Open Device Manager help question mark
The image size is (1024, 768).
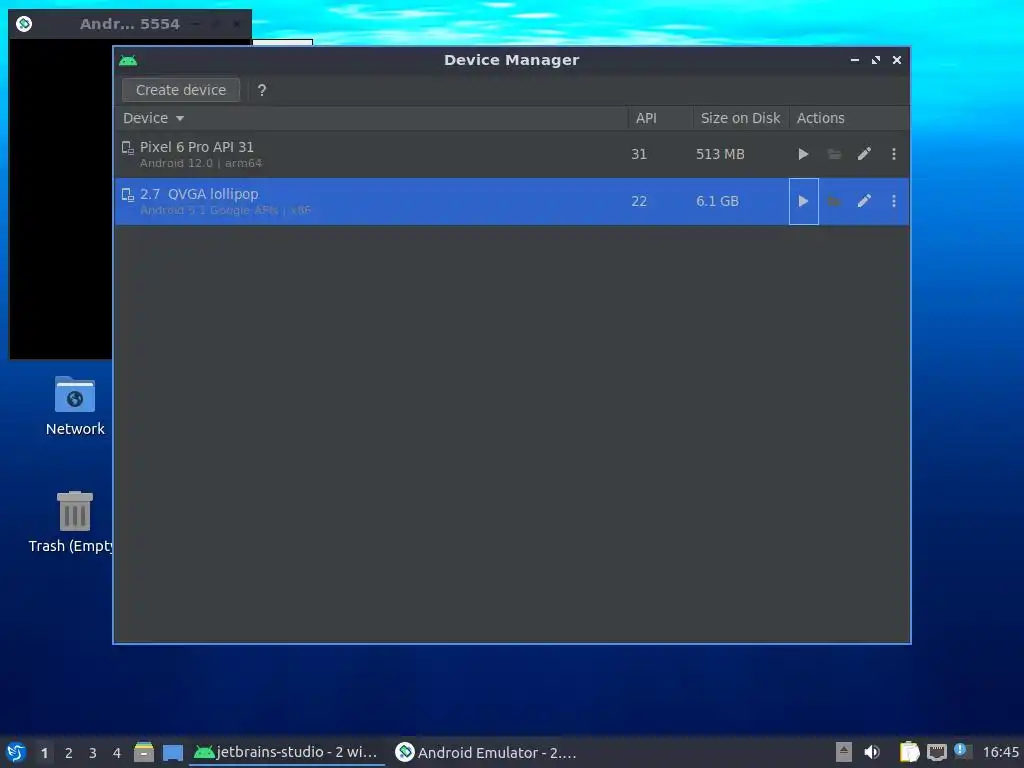point(262,90)
